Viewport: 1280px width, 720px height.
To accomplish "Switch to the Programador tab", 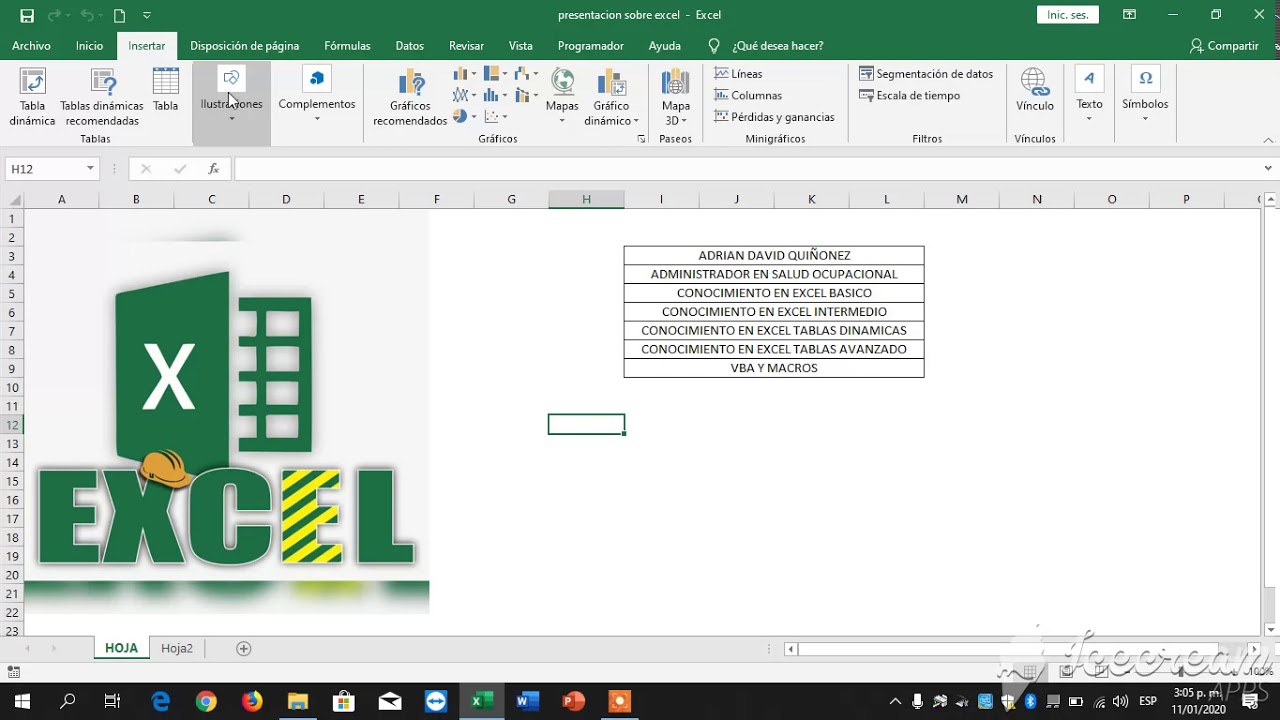I will (591, 46).
